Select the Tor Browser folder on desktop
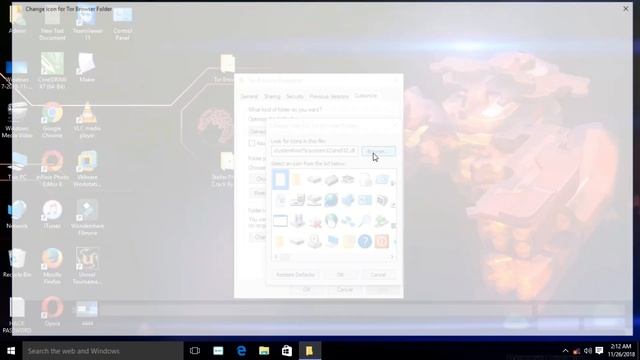640x360 pixels. 227,68
